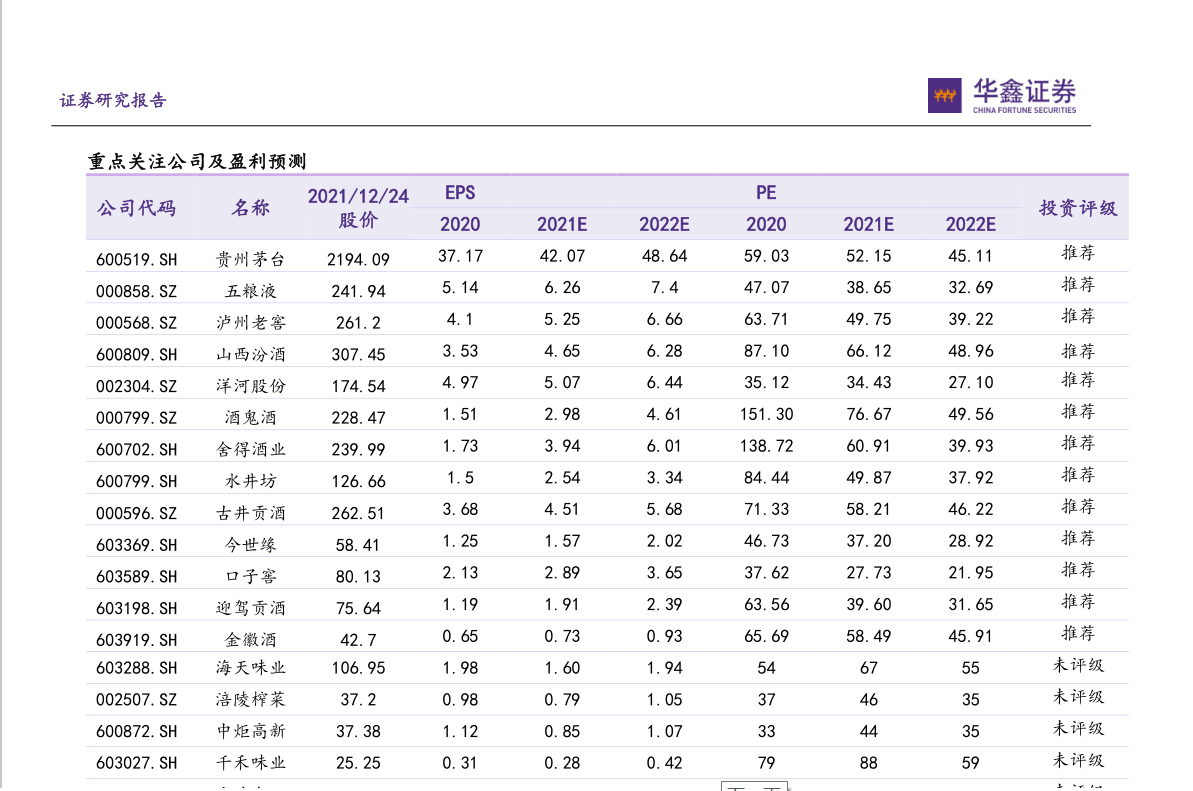Select PE 2020 value 138.72
1193x791 pixels.
click(x=766, y=446)
